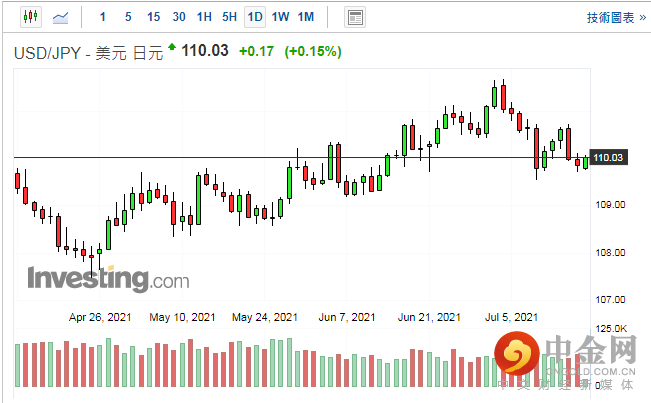Click the Jun 7, 2021 date label

point(347,318)
